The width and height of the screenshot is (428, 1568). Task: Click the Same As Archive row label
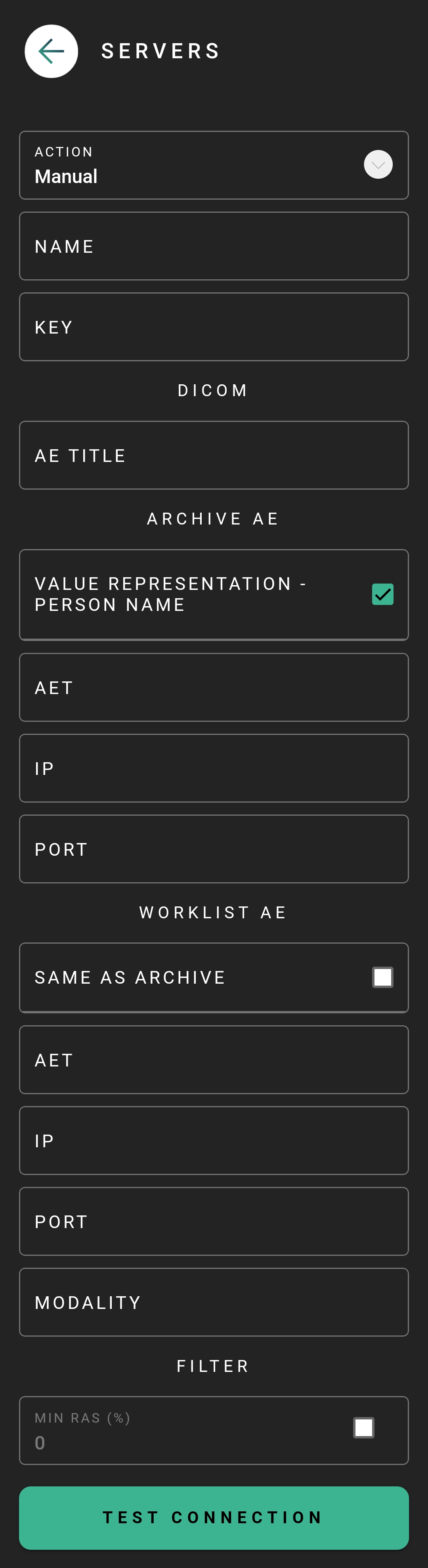tap(130, 977)
